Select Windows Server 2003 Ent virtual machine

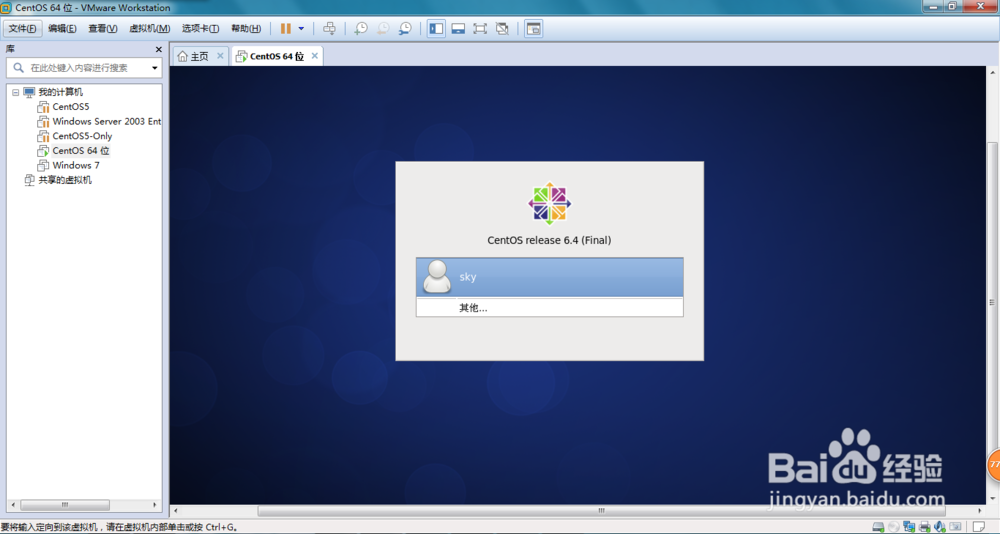(107, 121)
